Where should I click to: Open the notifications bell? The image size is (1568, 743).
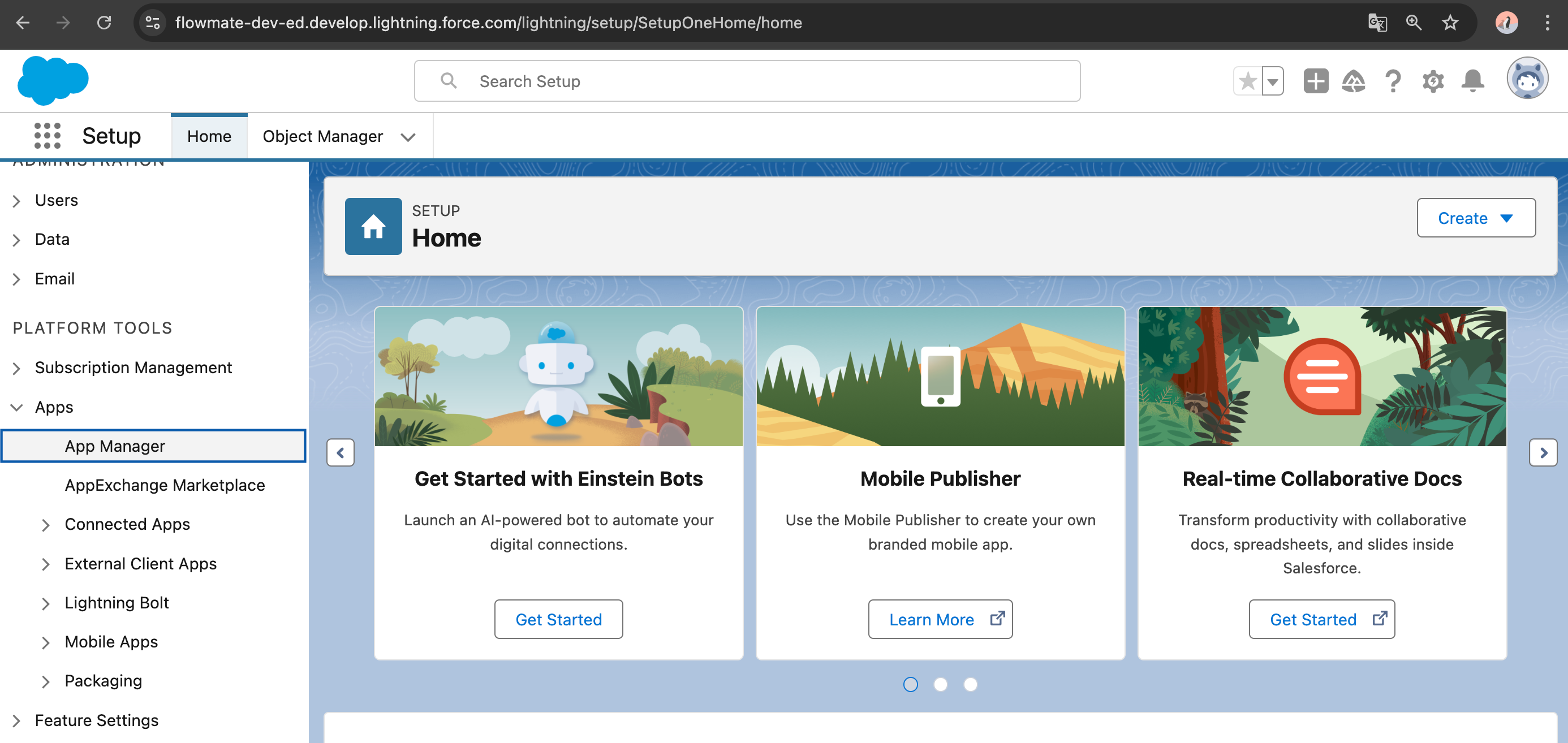pyautogui.click(x=1472, y=81)
